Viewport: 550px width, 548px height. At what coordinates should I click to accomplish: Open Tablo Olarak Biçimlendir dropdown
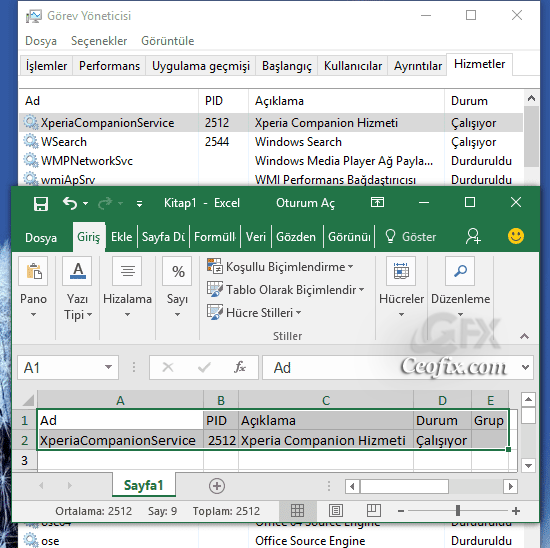click(x=286, y=290)
